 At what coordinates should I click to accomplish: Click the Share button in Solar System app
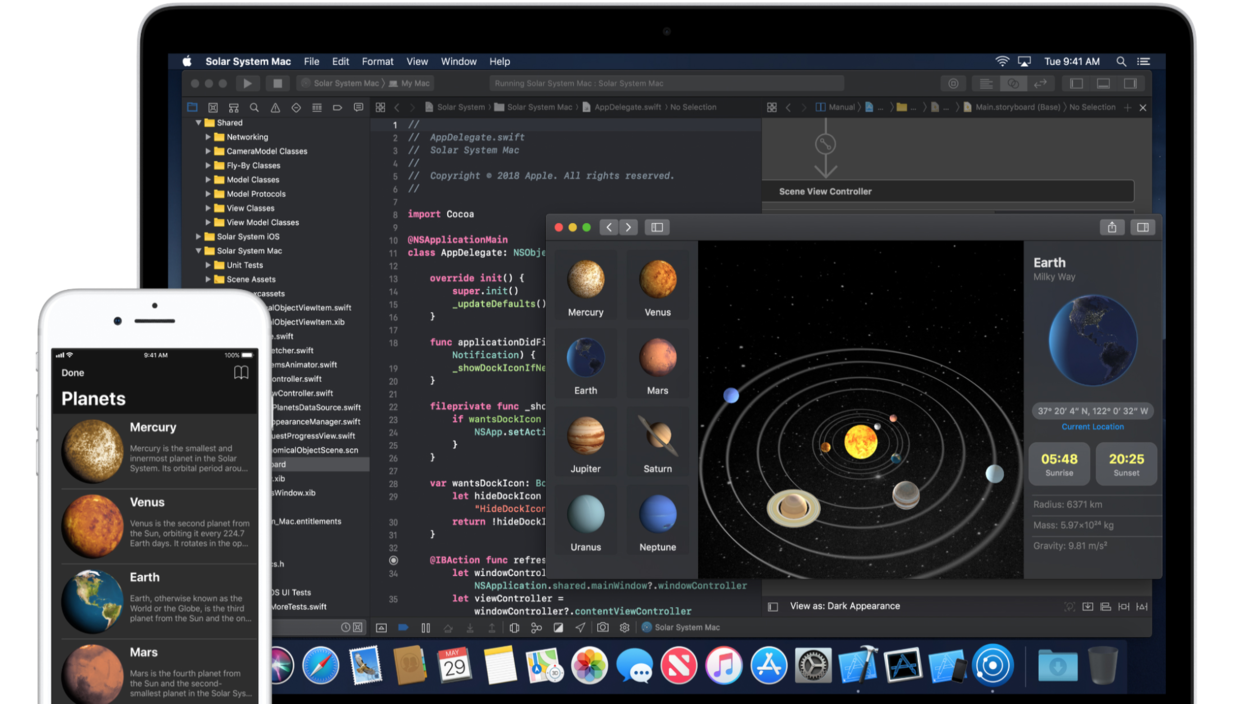(1112, 227)
